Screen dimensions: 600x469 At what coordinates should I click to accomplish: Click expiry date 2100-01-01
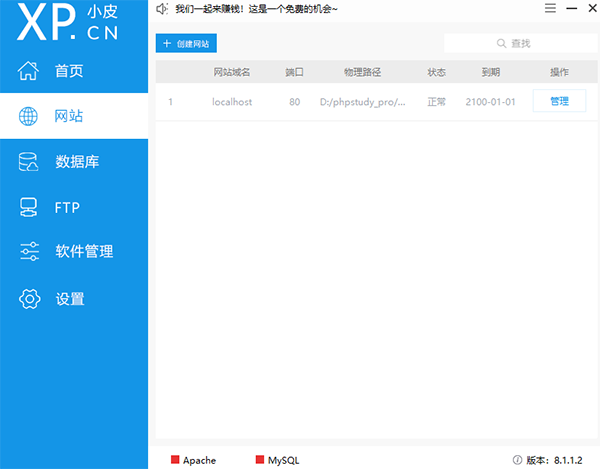point(490,102)
